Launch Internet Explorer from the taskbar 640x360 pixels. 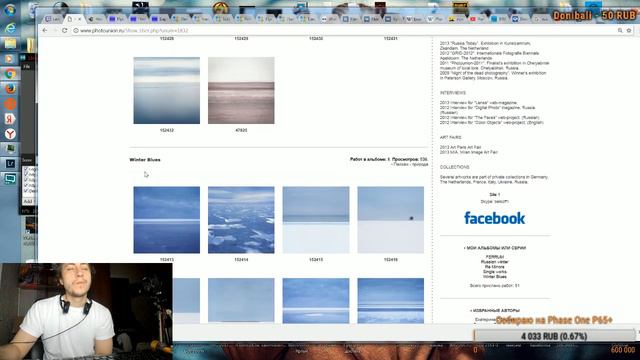tap(10, 27)
